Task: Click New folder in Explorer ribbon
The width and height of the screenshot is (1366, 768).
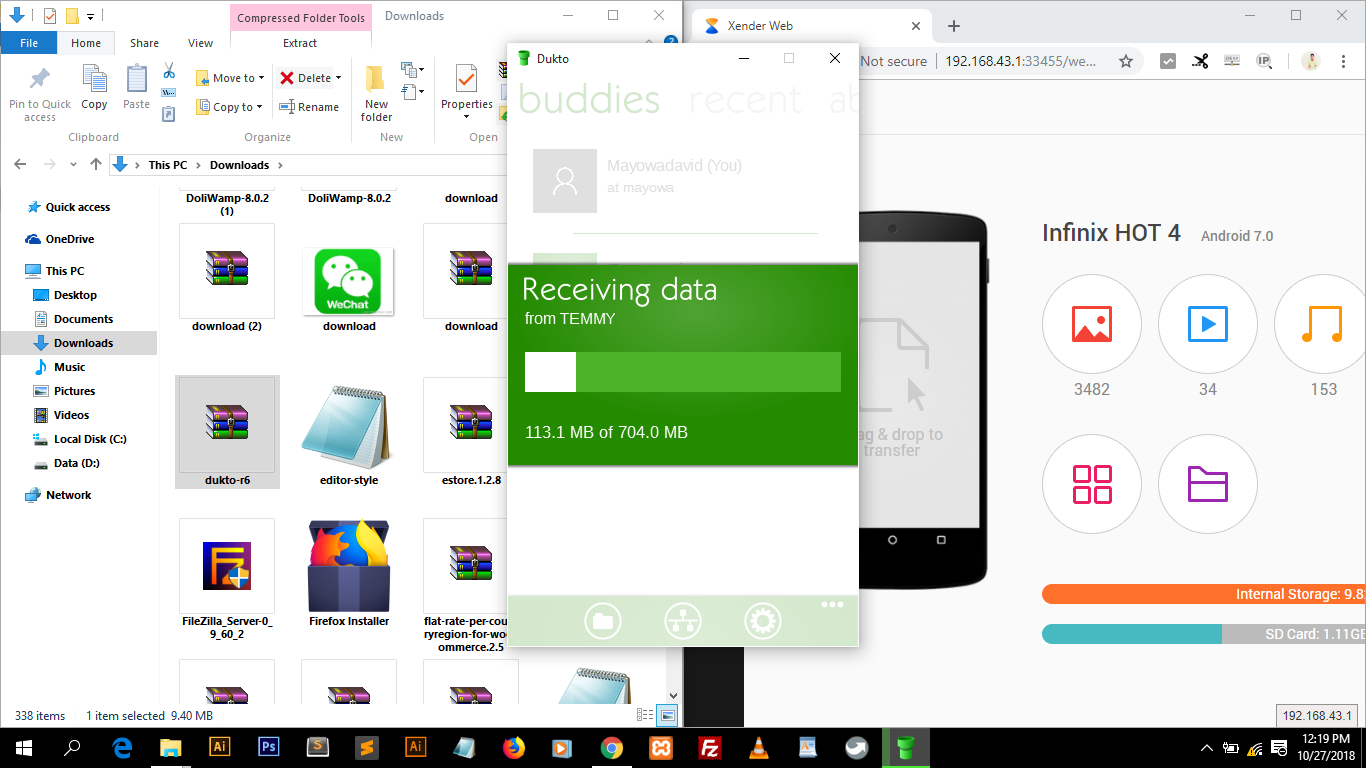Action: (376, 93)
